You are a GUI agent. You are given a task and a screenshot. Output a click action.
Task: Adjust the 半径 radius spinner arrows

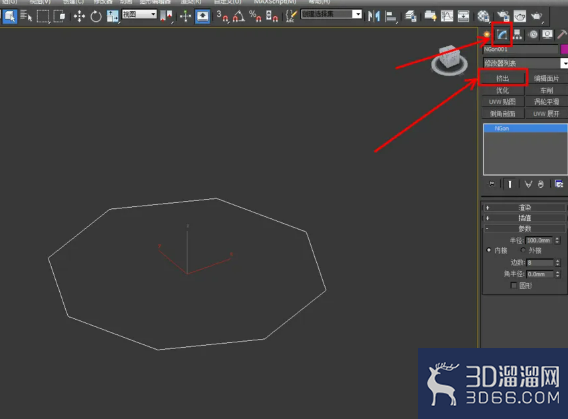(x=557, y=240)
